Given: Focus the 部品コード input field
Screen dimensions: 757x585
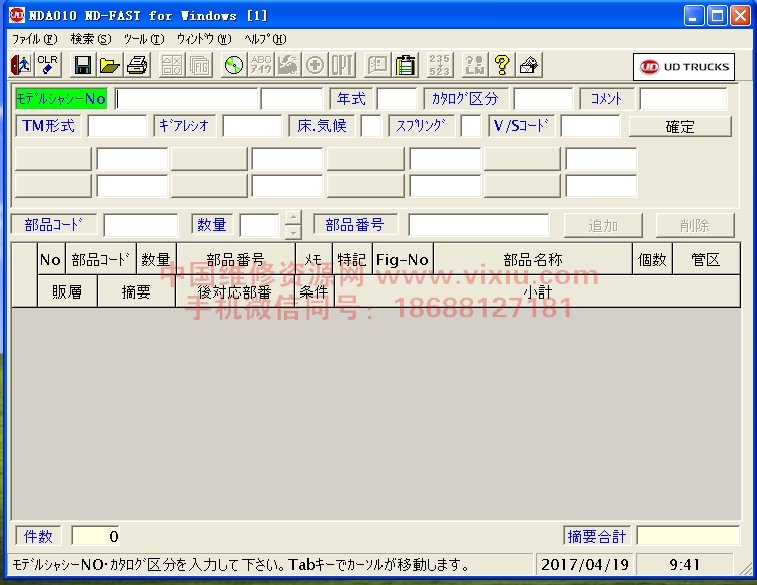Looking at the screenshot, I should click(140, 225).
